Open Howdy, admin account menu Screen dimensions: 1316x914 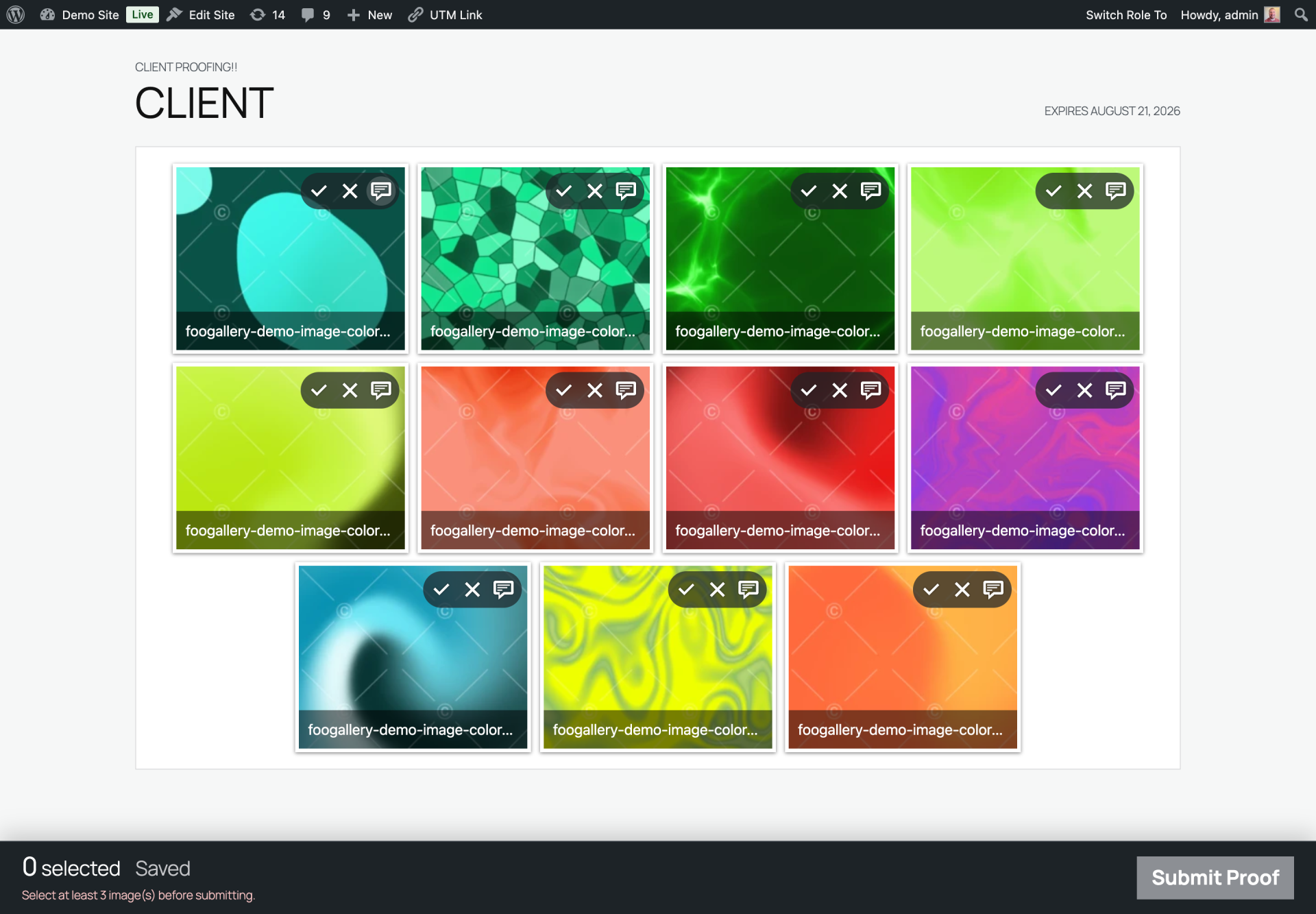pos(1230,14)
